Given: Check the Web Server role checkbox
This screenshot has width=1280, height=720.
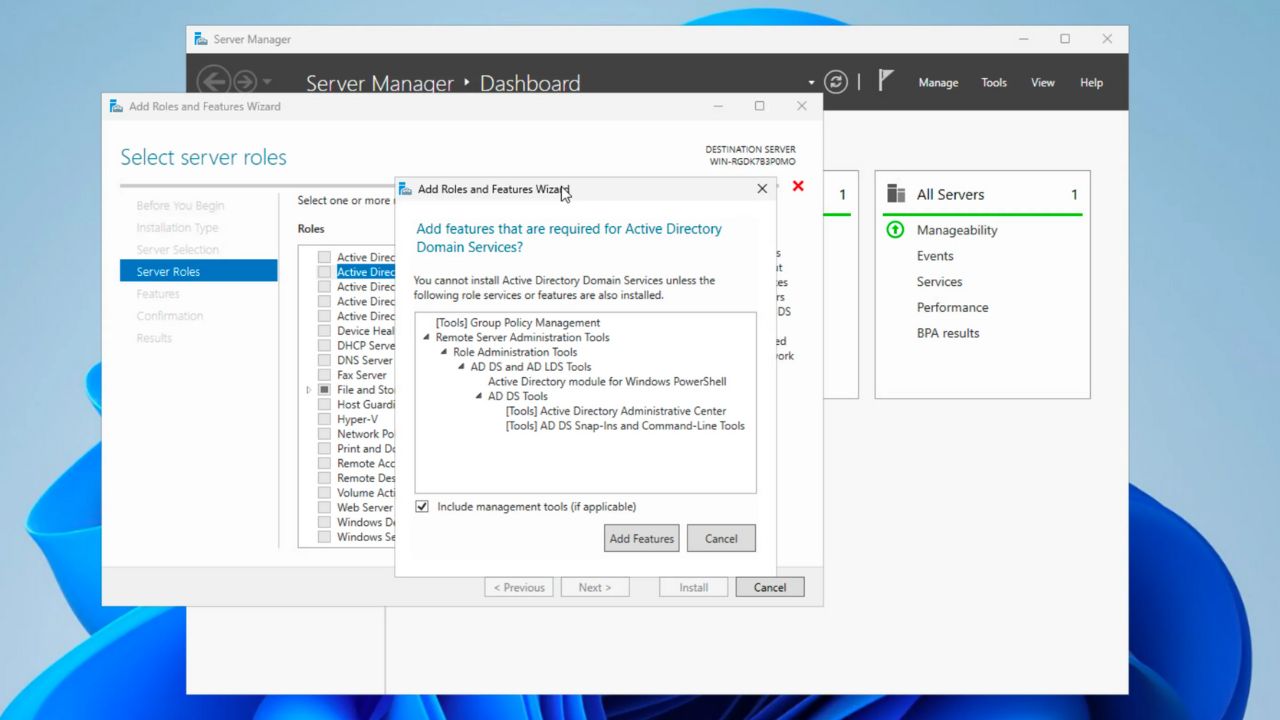Looking at the screenshot, I should coord(324,507).
